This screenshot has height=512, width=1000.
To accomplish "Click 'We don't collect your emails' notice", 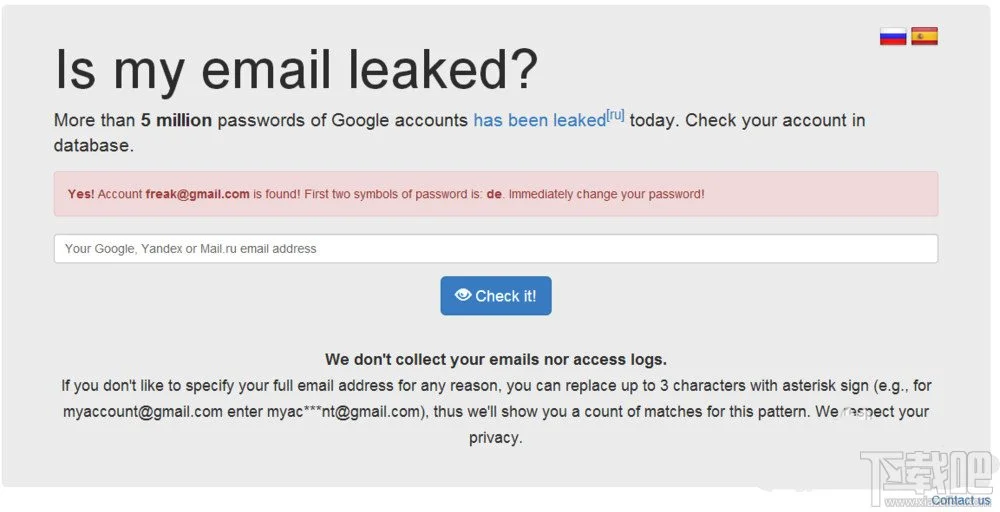I will (x=496, y=360).
